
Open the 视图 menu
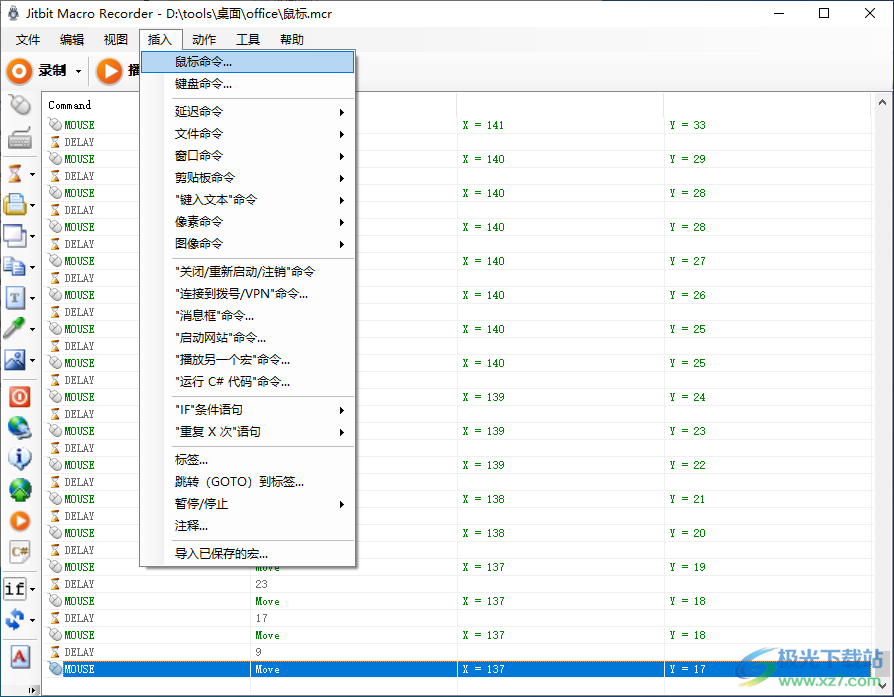116,39
